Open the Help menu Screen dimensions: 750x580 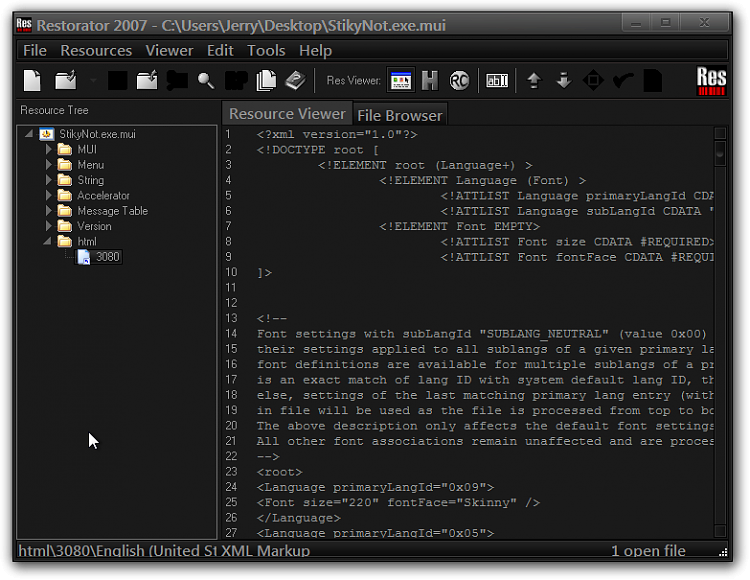click(315, 50)
